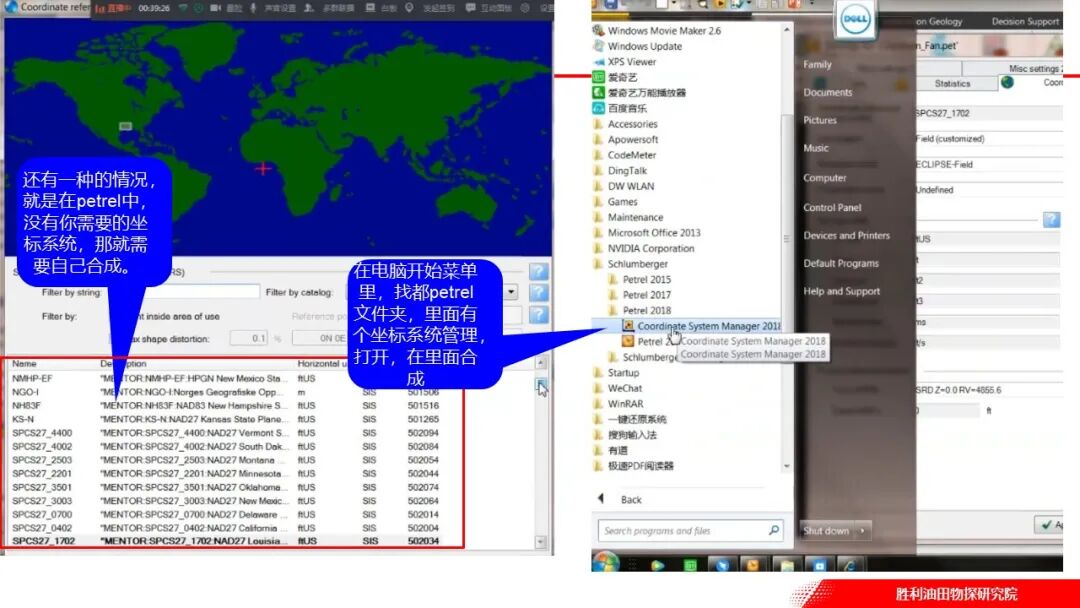This screenshot has width=1080, height=608.
Task: Click the Shut down button
Action: [826, 530]
